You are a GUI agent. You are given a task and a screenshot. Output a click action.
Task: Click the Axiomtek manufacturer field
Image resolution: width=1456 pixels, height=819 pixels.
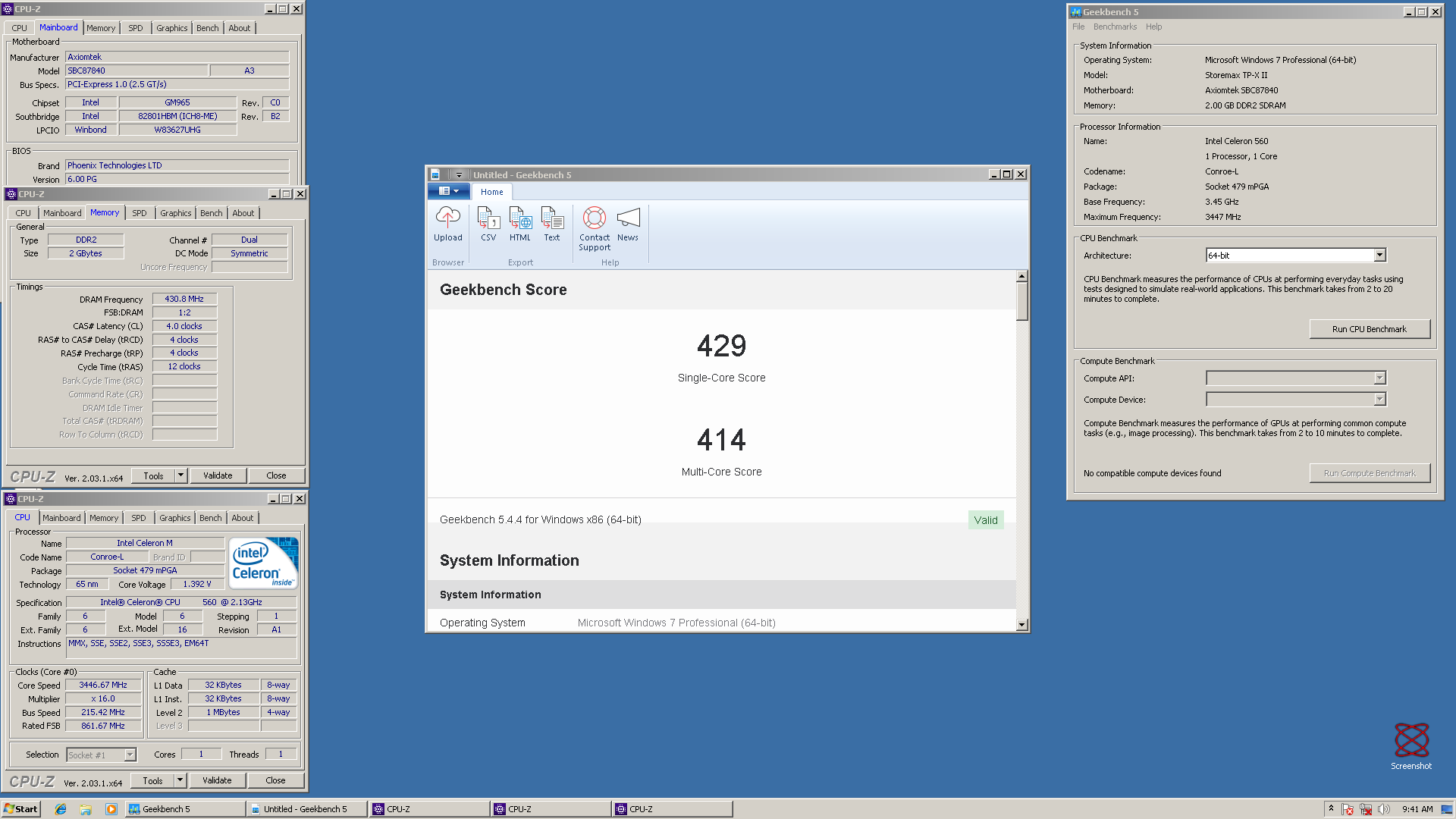(177, 57)
